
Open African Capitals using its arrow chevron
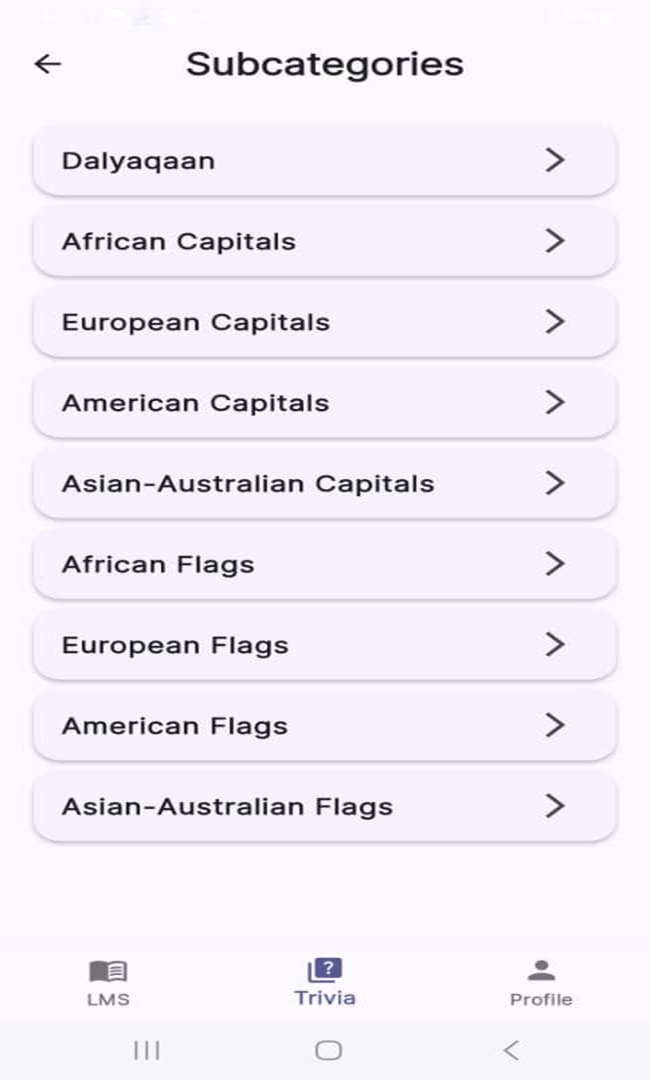point(557,241)
